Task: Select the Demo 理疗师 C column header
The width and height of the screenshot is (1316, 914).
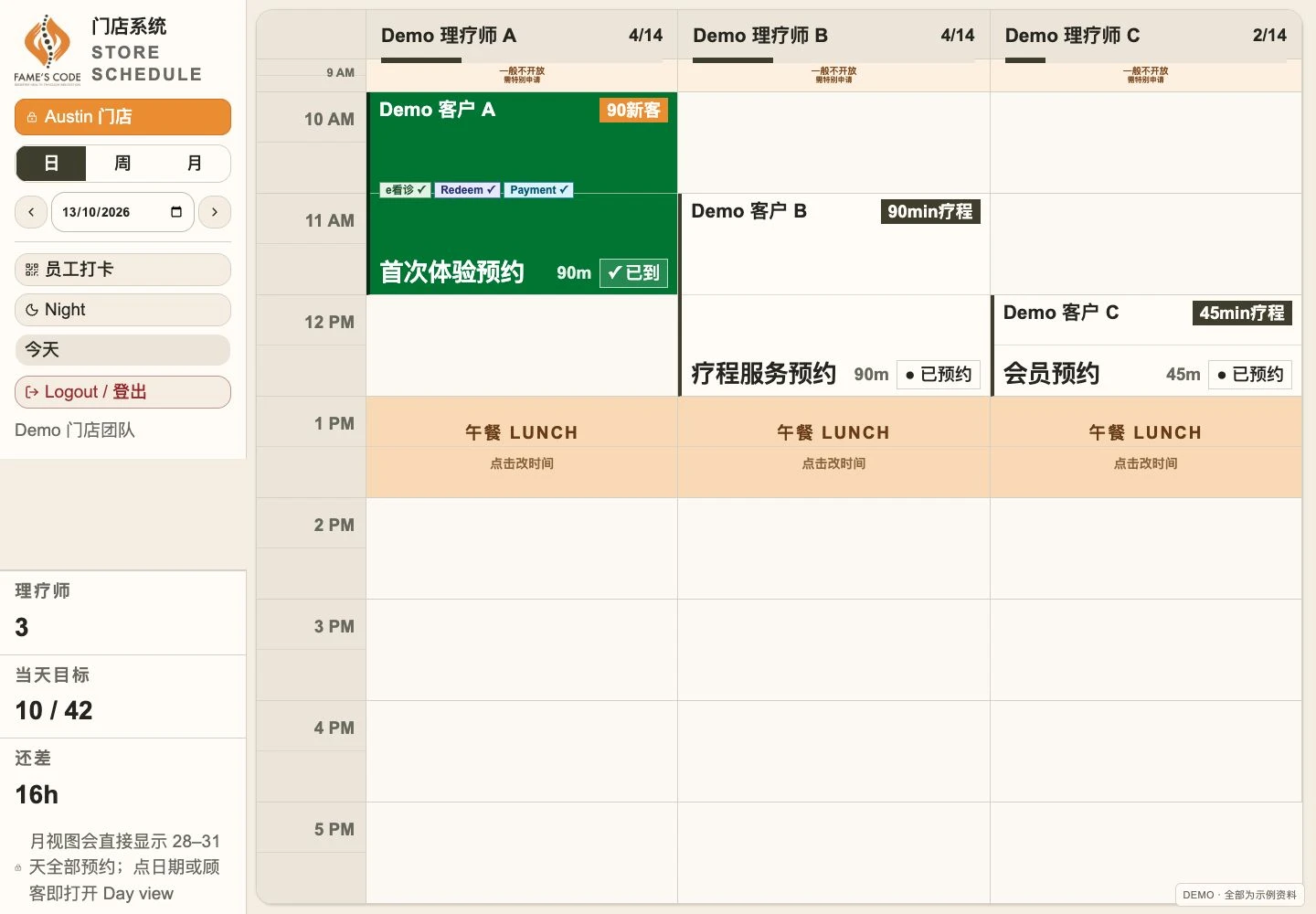Action: pyautogui.click(x=1146, y=36)
